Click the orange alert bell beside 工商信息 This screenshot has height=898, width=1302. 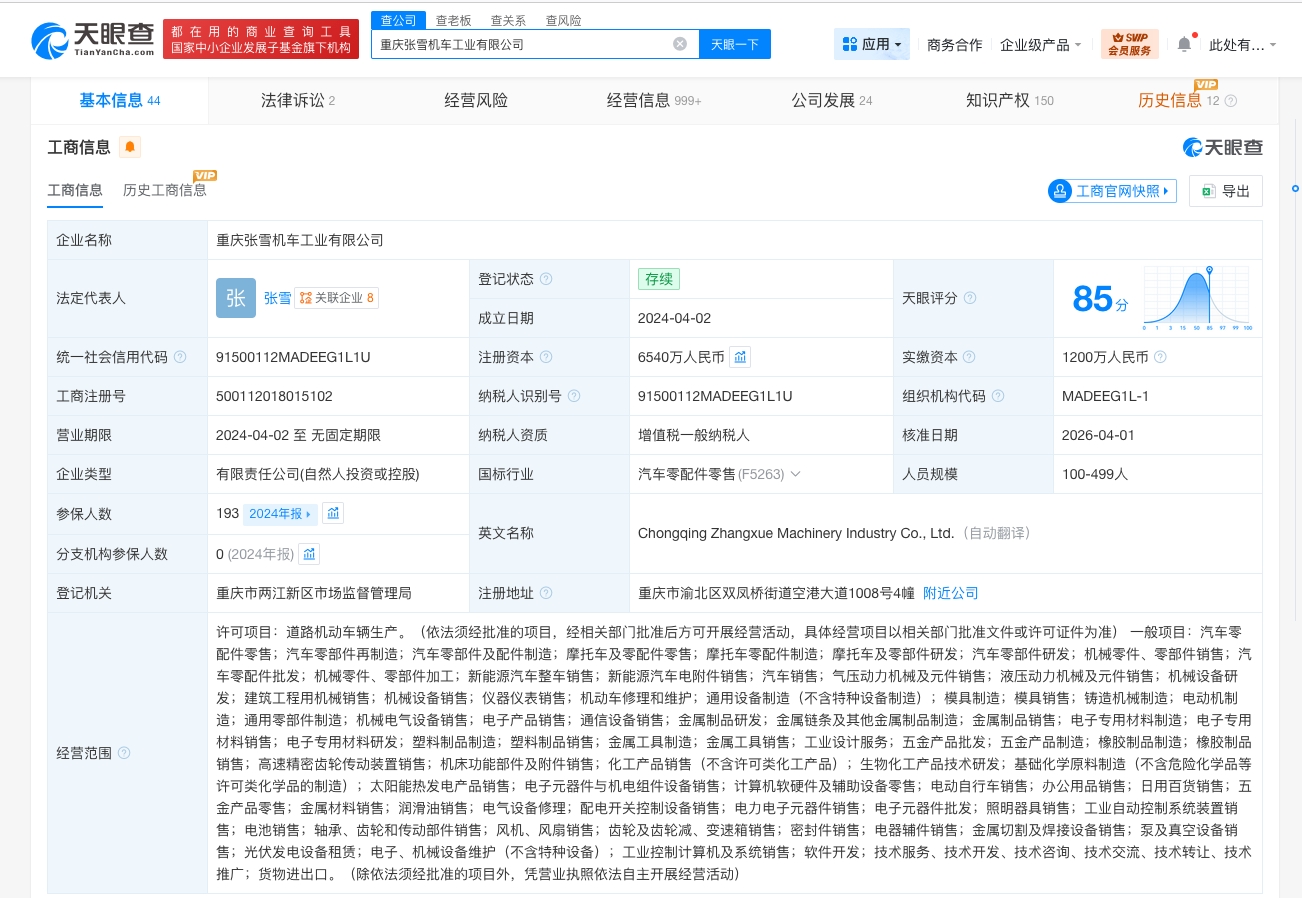tap(130, 148)
